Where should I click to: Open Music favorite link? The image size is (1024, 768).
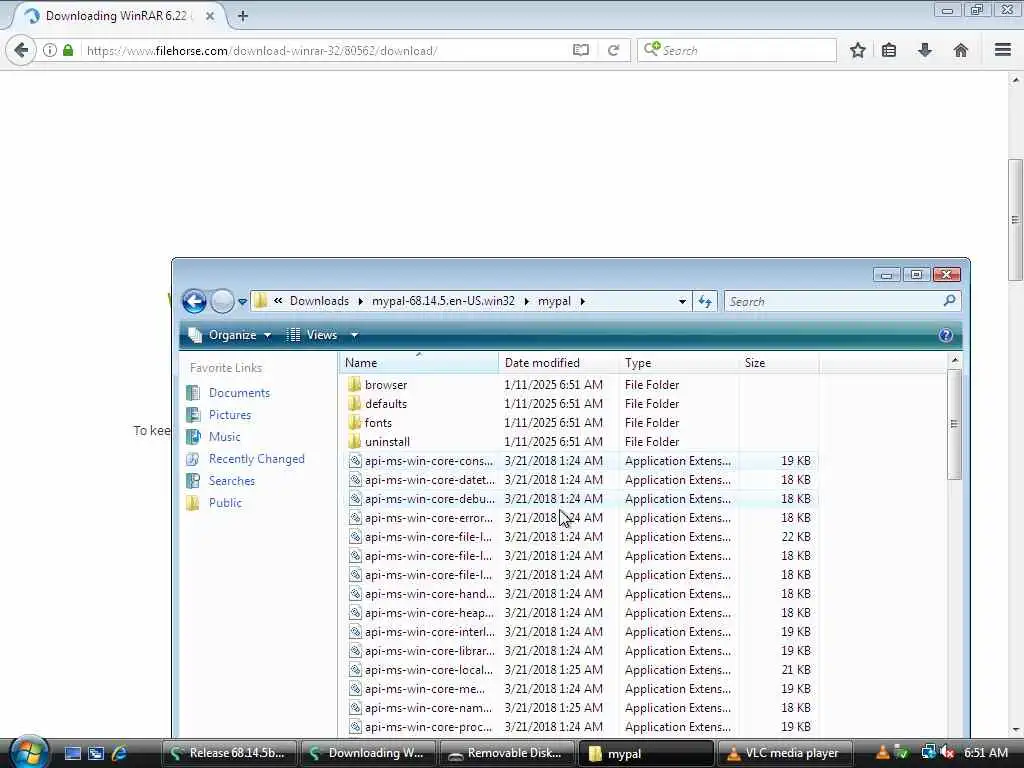click(224, 437)
